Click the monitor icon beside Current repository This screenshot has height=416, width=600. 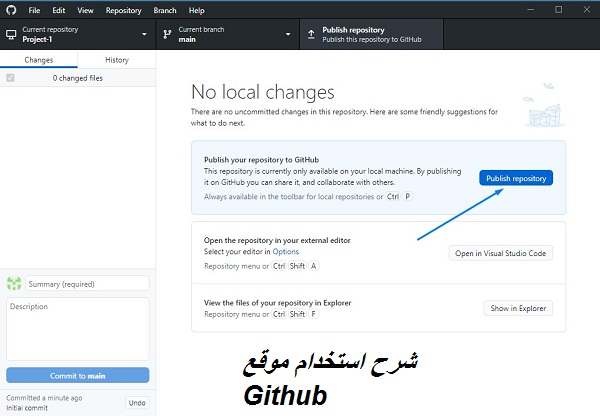11,35
